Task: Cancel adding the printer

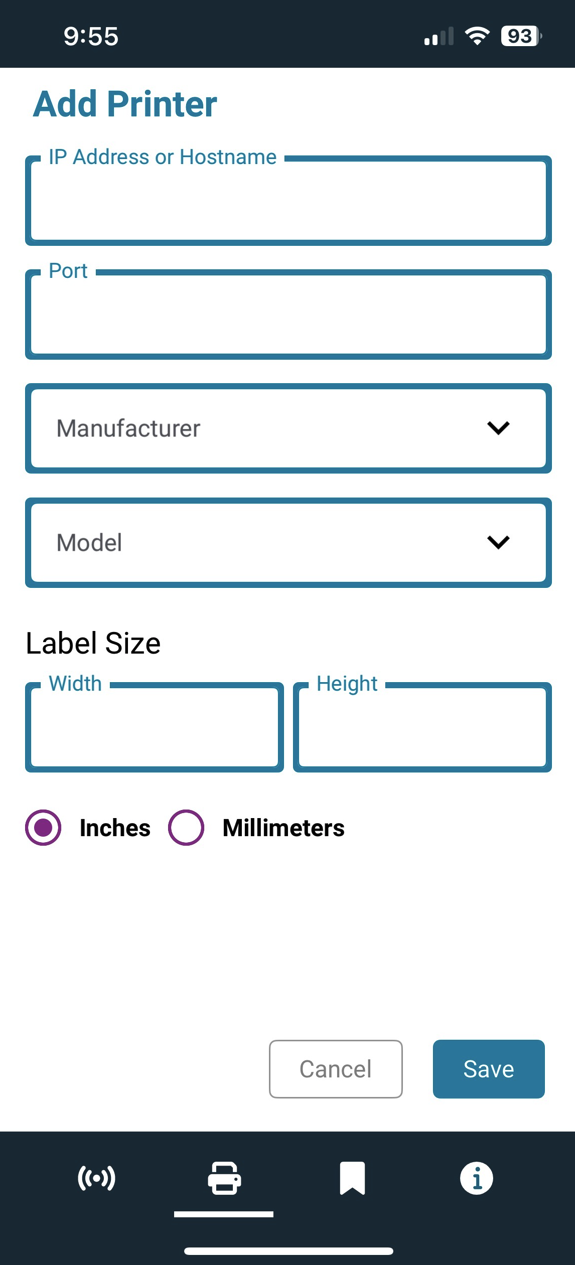Action: pyautogui.click(x=336, y=1069)
